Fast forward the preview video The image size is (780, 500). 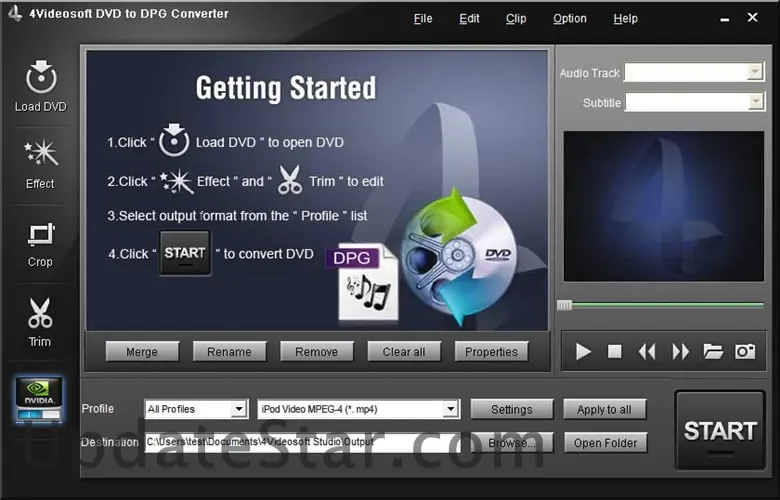pos(681,352)
